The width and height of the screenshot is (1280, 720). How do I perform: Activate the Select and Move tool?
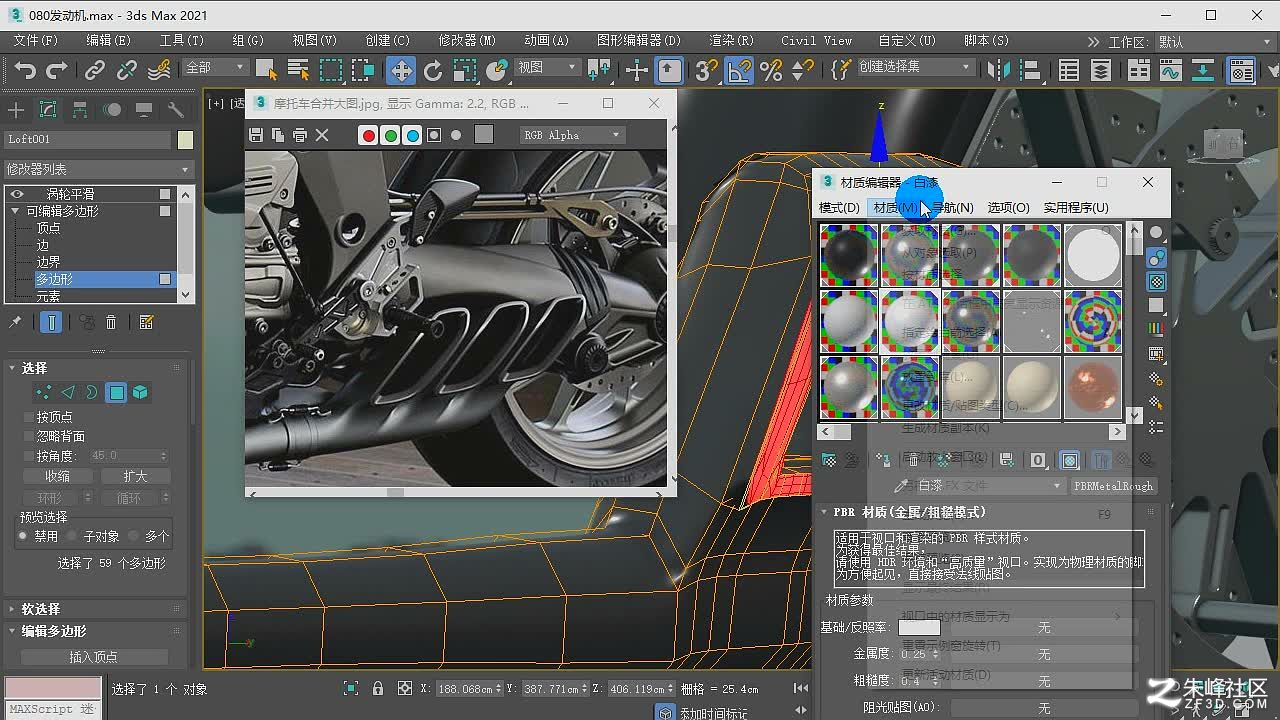coord(401,70)
